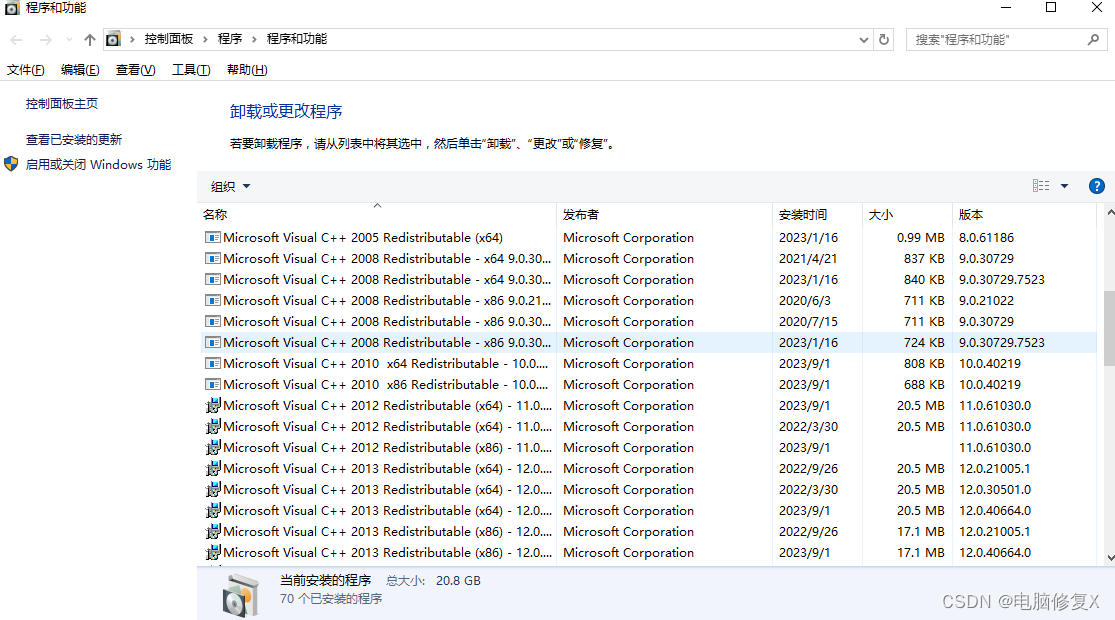Click the 卸载或更改程序 heading
The image size is (1115, 620).
(x=286, y=111)
